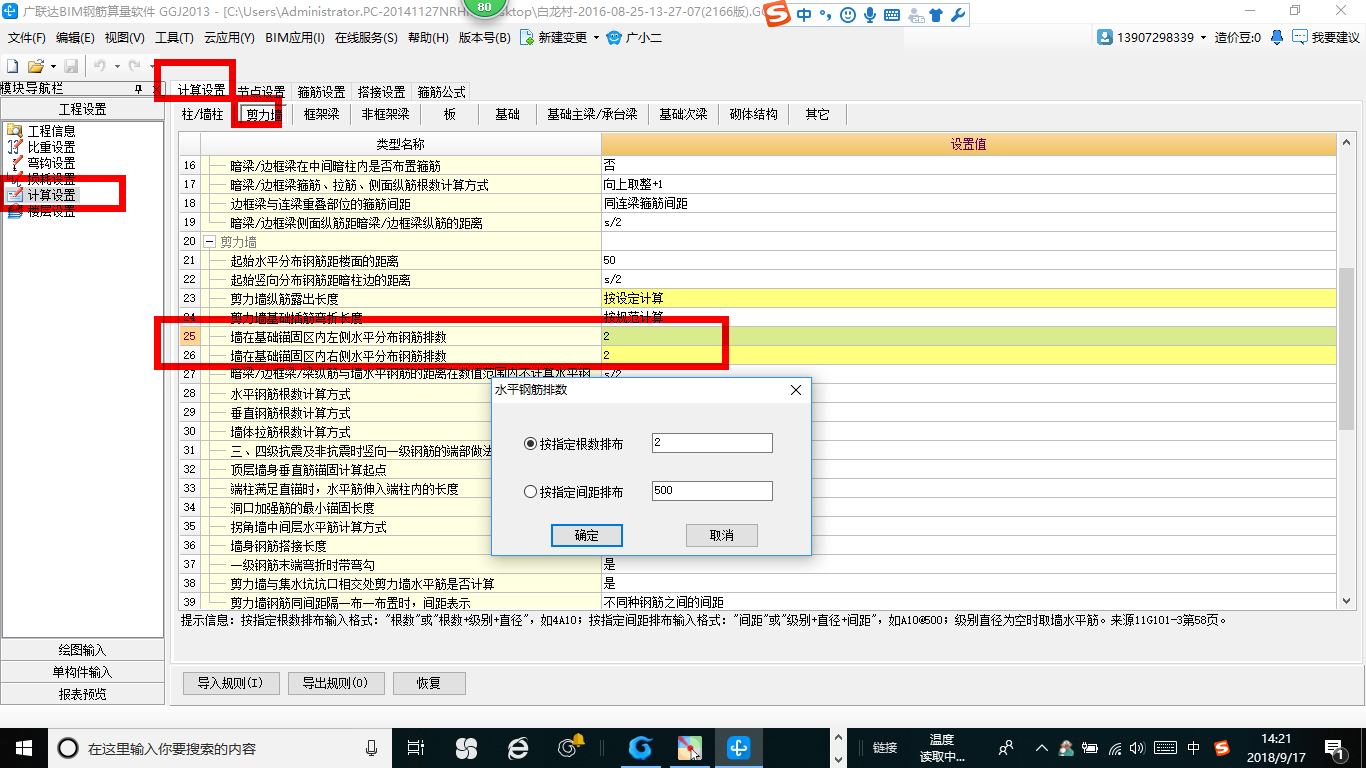Viewport: 1366px width, 768px height.
Task: Click the Task View taskbar icon
Action: click(416, 747)
